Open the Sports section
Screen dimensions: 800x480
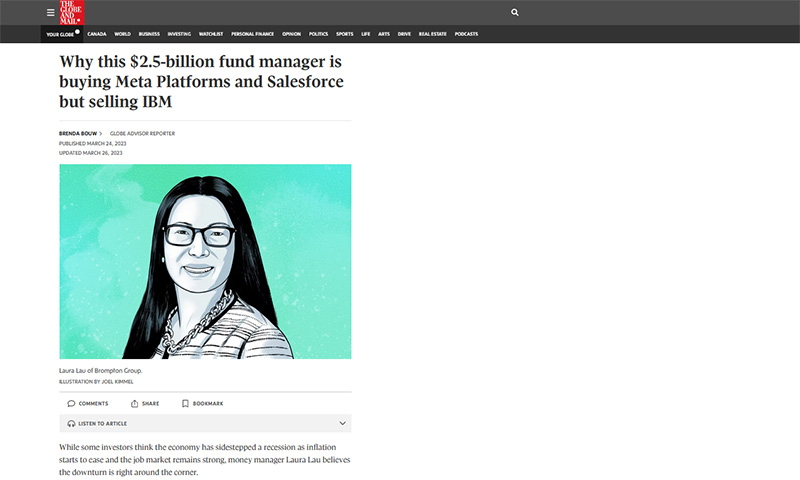coord(344,34)
